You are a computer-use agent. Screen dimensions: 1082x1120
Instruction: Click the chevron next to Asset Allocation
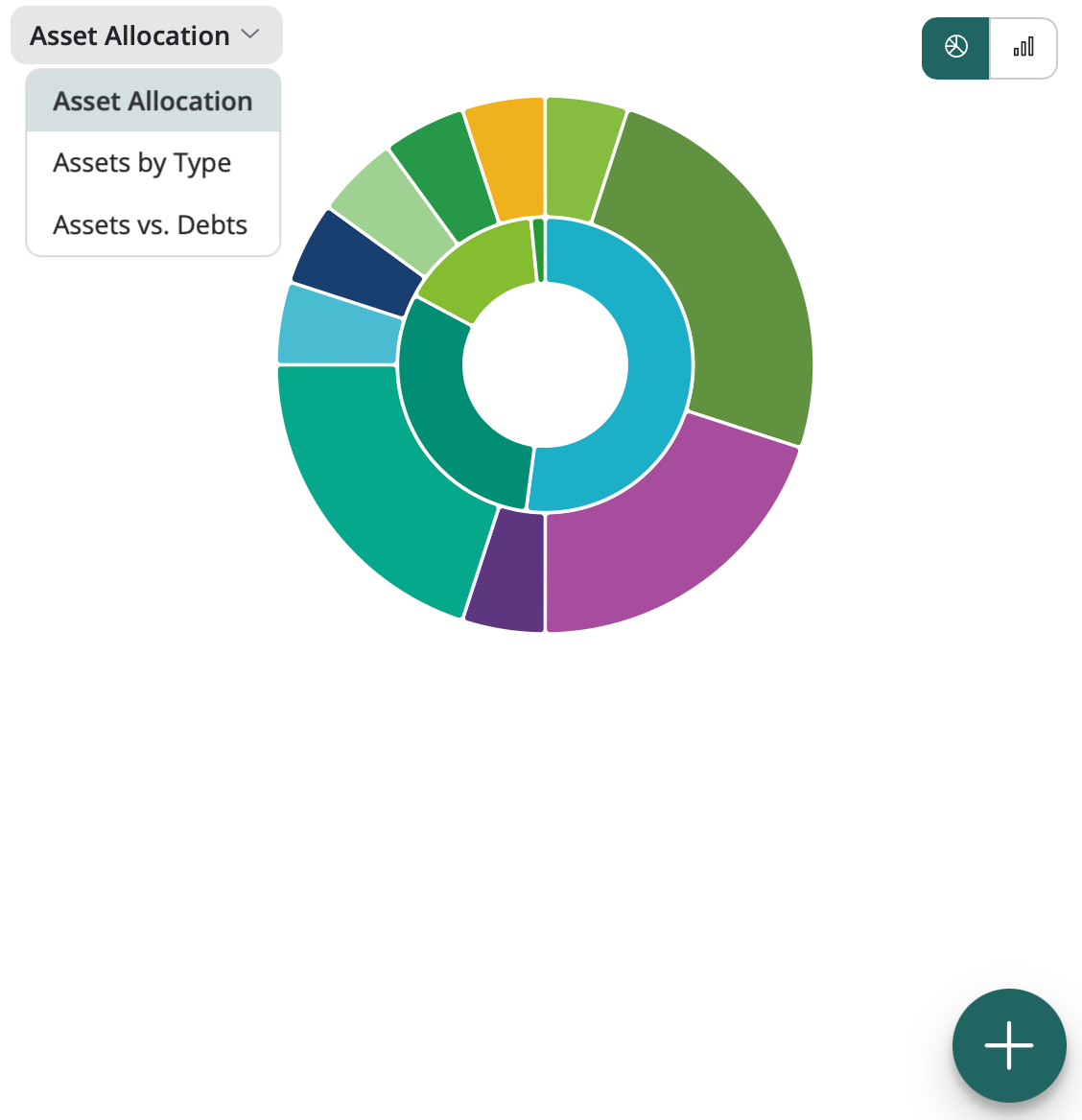pos(251,35)
